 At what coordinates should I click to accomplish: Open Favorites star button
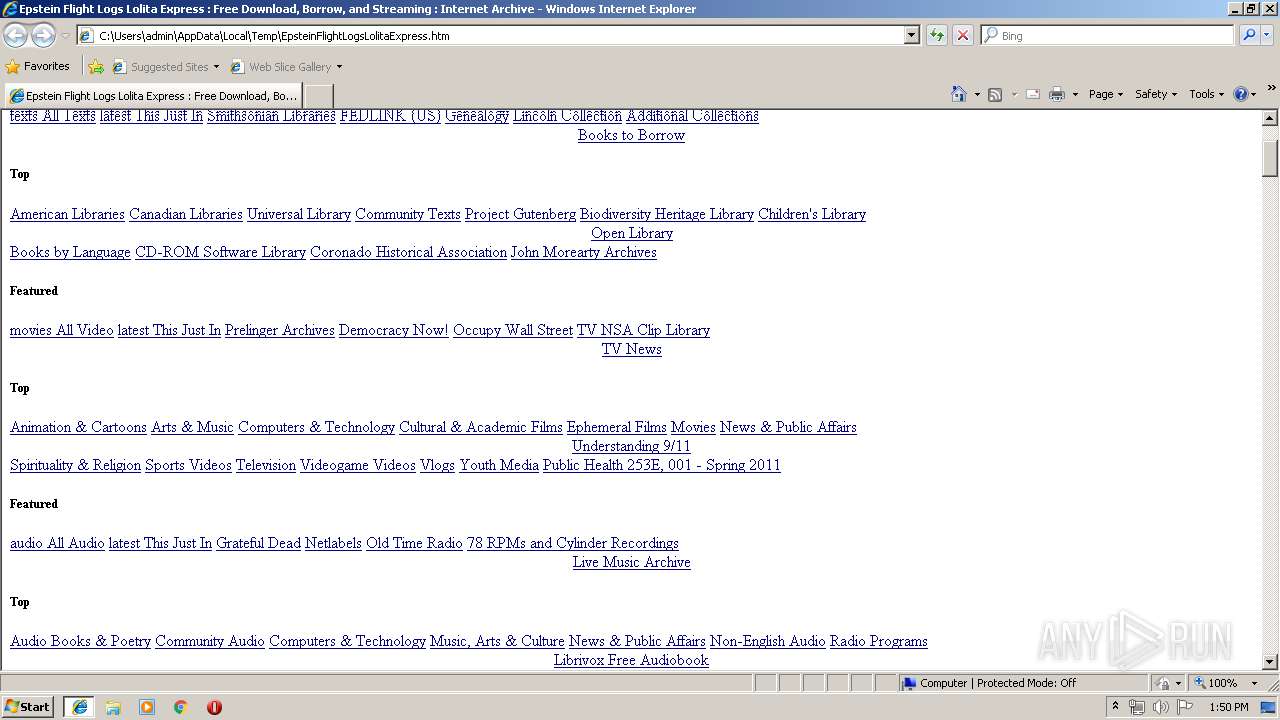tap(38, 67)
